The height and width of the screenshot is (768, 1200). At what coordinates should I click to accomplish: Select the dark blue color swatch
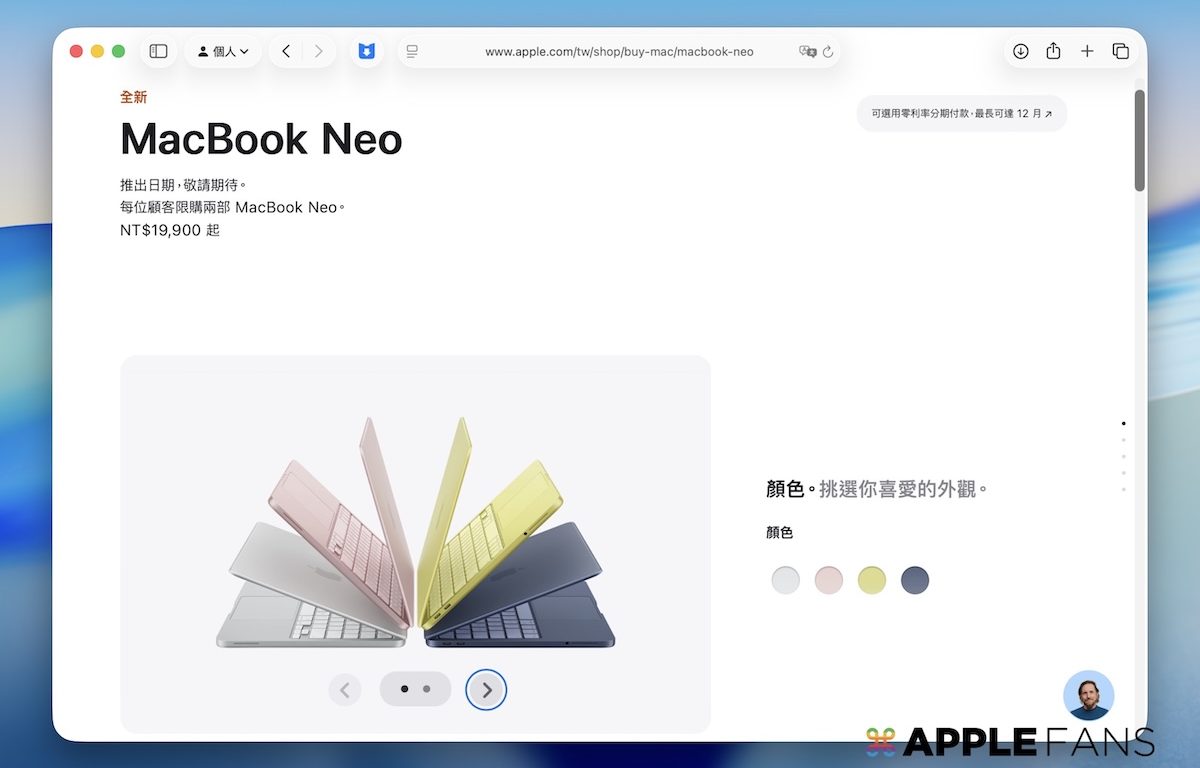(915, 580)
